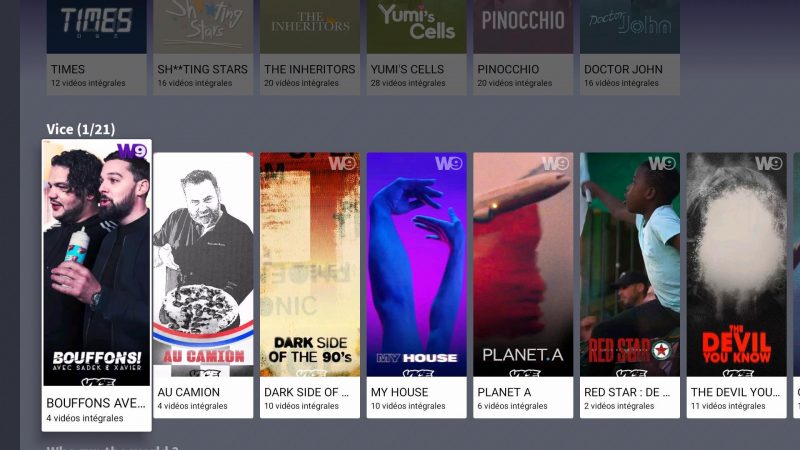
Task: Open Dark Side of the 90's poster
Action: (310, 264)
